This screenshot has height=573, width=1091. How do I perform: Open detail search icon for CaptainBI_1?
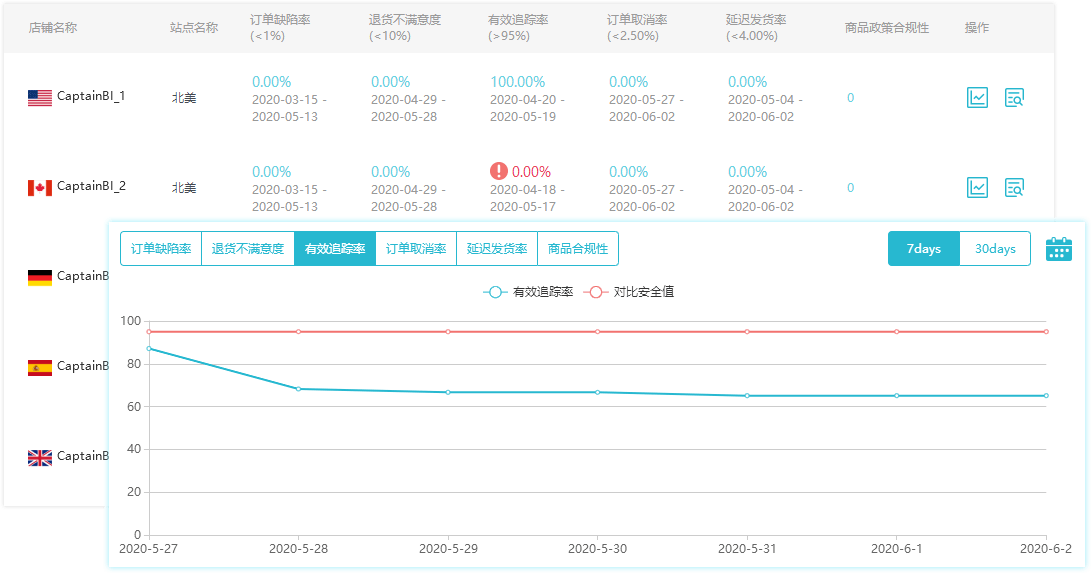tap(1014, 97)
